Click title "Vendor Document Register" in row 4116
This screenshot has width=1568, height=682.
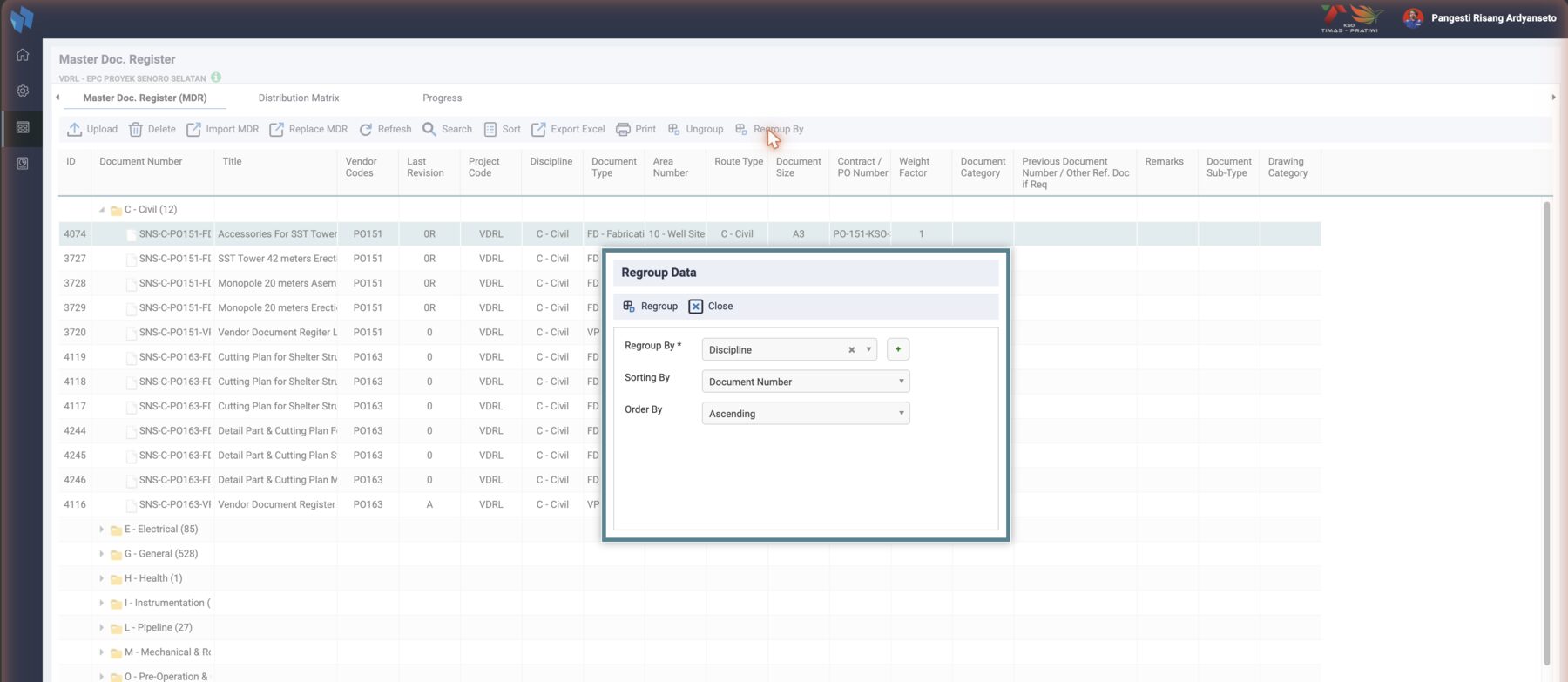point(276,504)
